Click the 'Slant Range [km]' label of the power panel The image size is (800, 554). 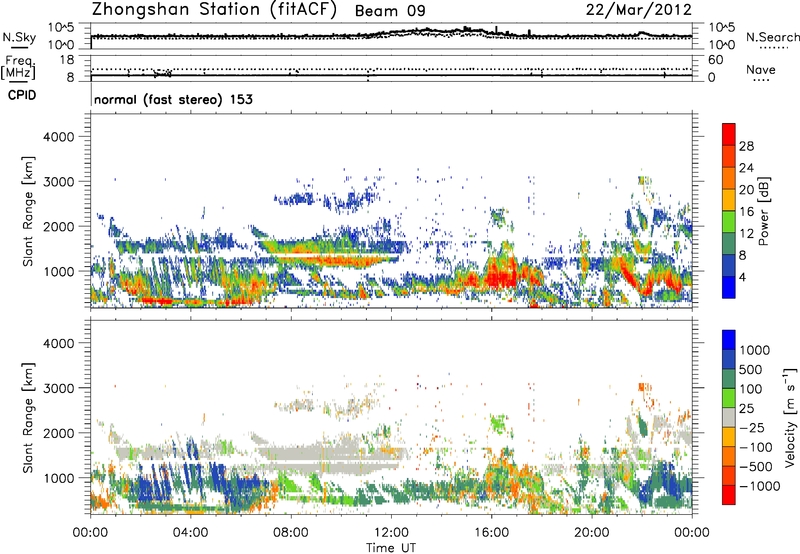point(28,212)
